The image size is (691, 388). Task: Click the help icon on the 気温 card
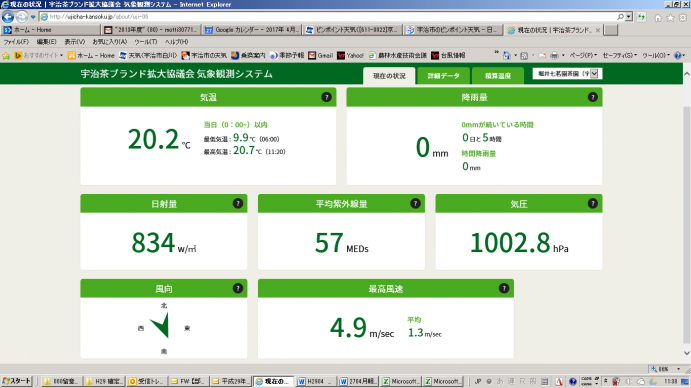click(x=326, y=97)
